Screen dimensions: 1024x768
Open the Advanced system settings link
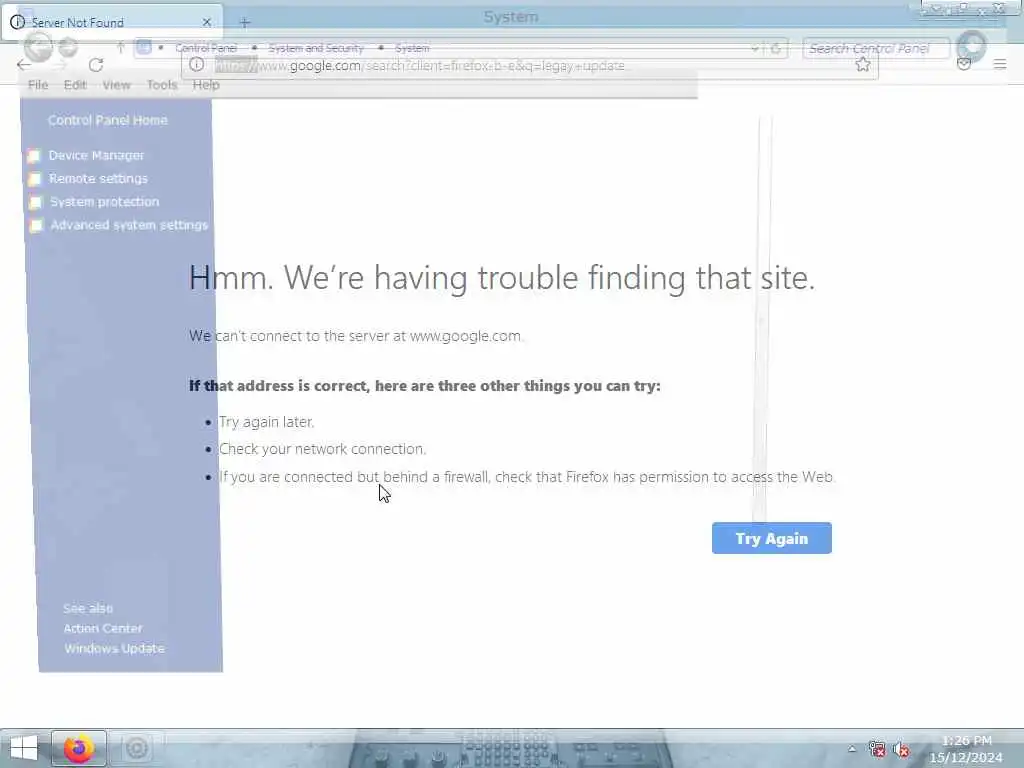click(129, 225)
